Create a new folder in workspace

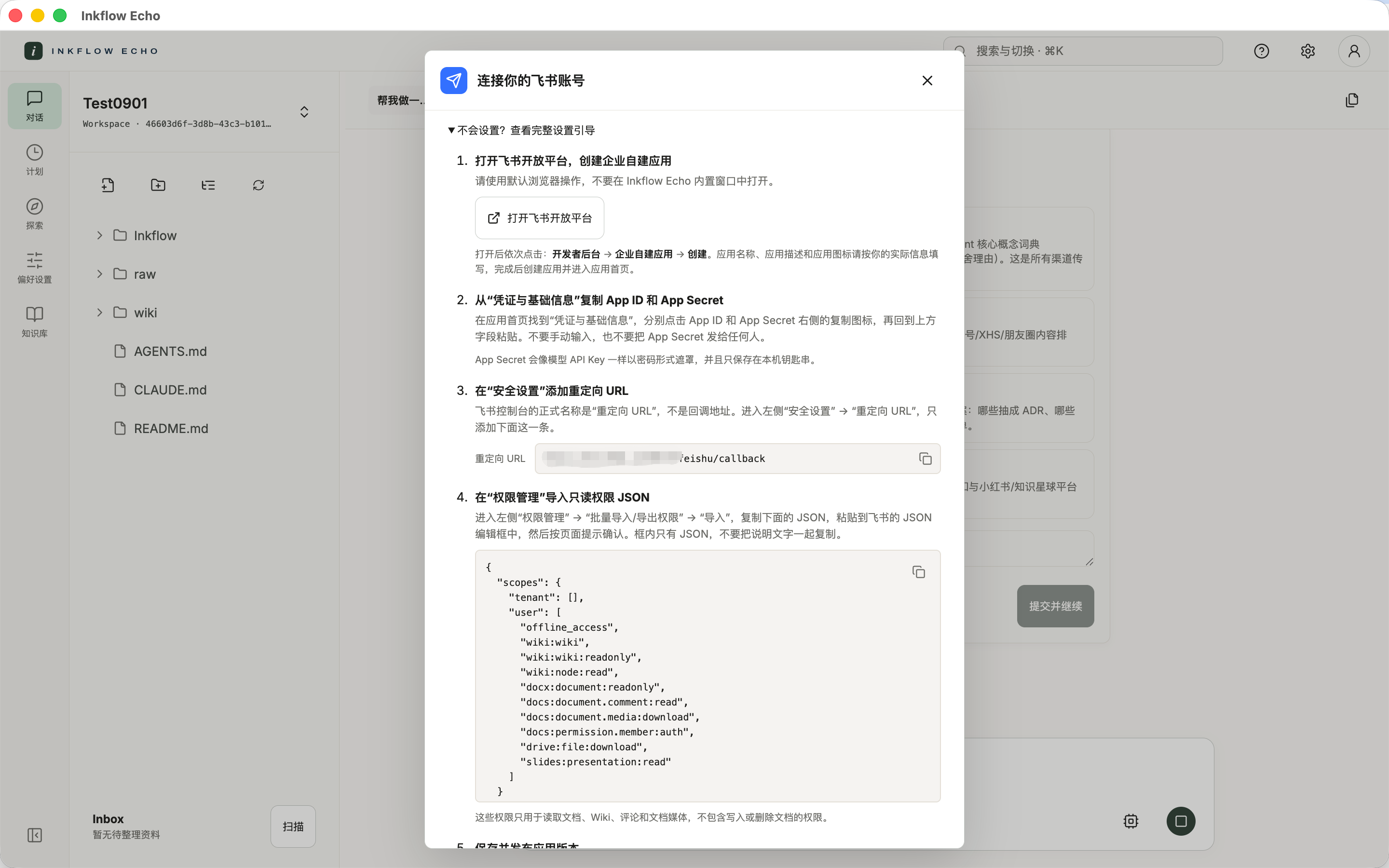point(158,185)
